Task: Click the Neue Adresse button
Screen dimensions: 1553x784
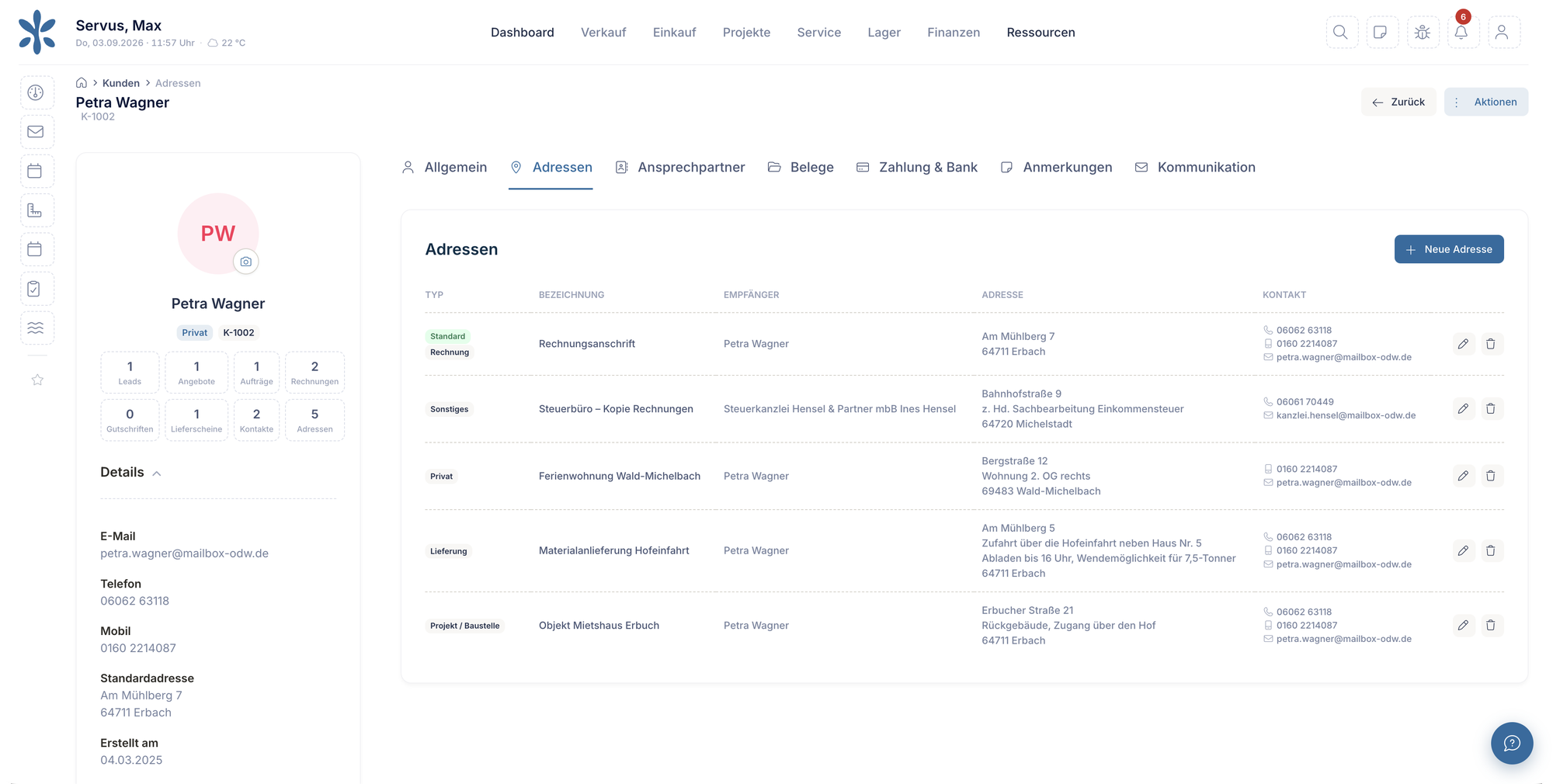Action: click(1448, 249)
